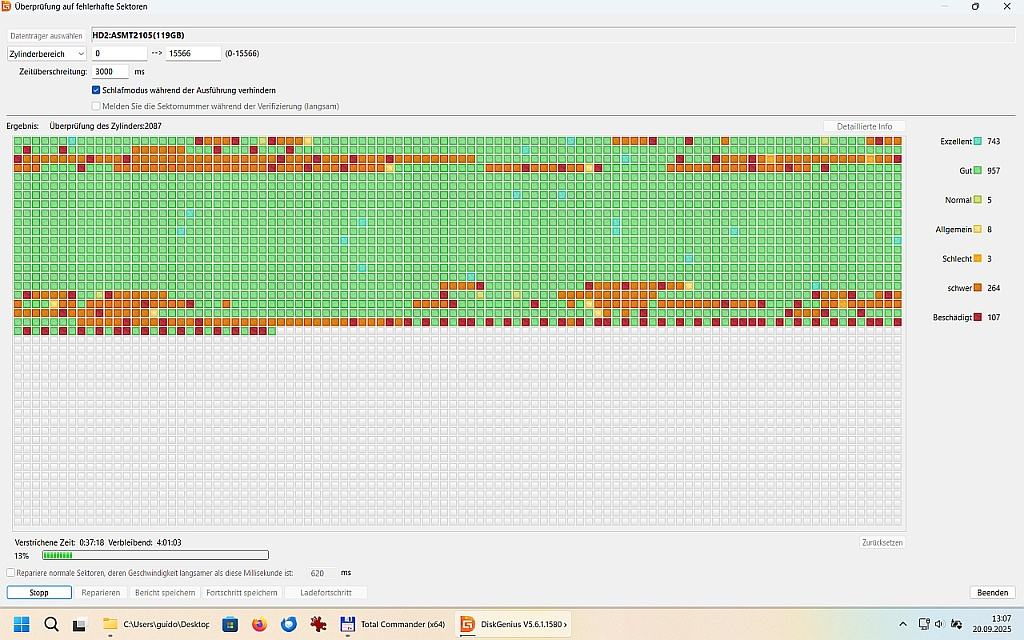Toggle 'Melden Sie die Sektornummer' checkbox
This screenshot has width=1024, height=640.
[96, 106]
